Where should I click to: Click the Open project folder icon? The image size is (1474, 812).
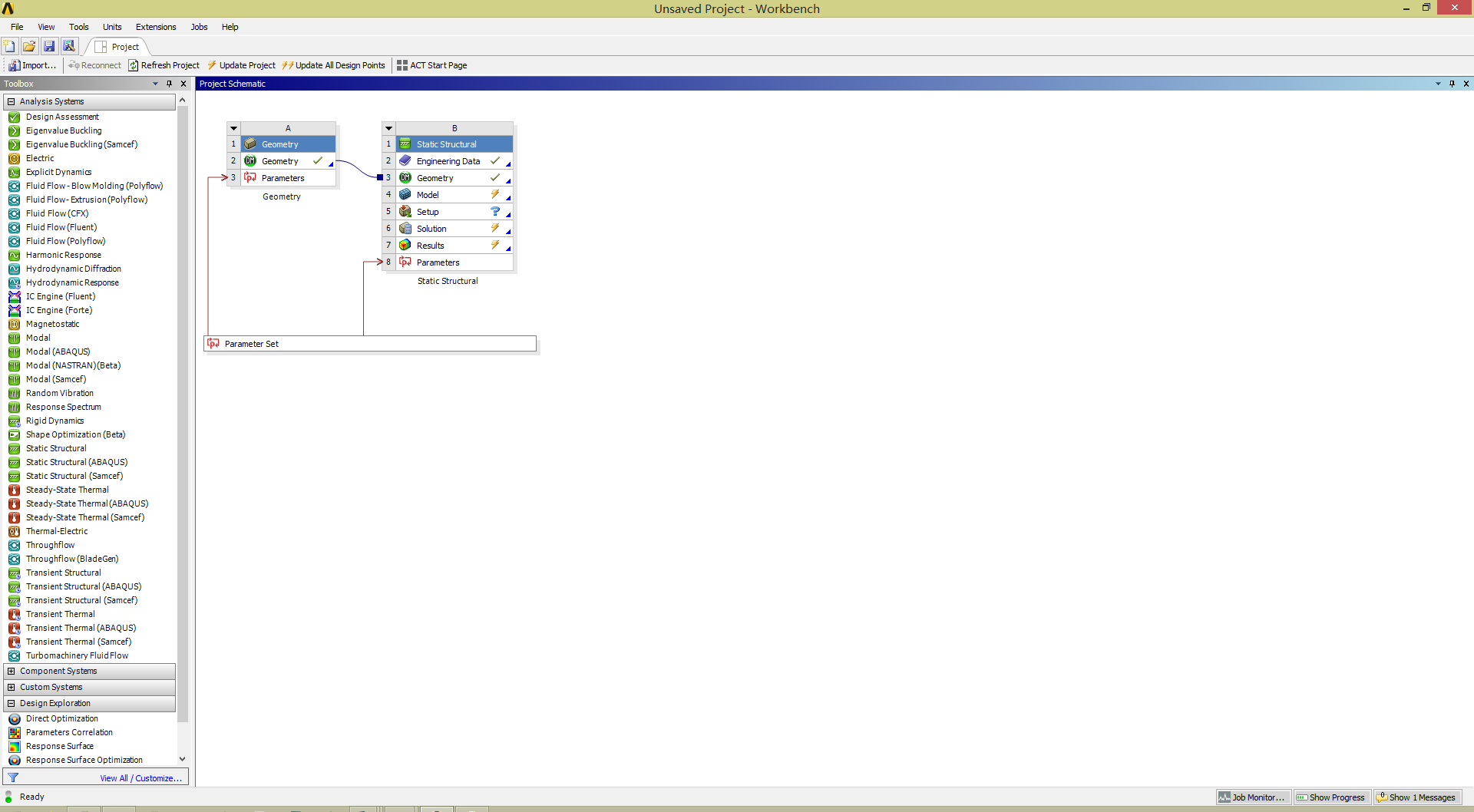29,46
